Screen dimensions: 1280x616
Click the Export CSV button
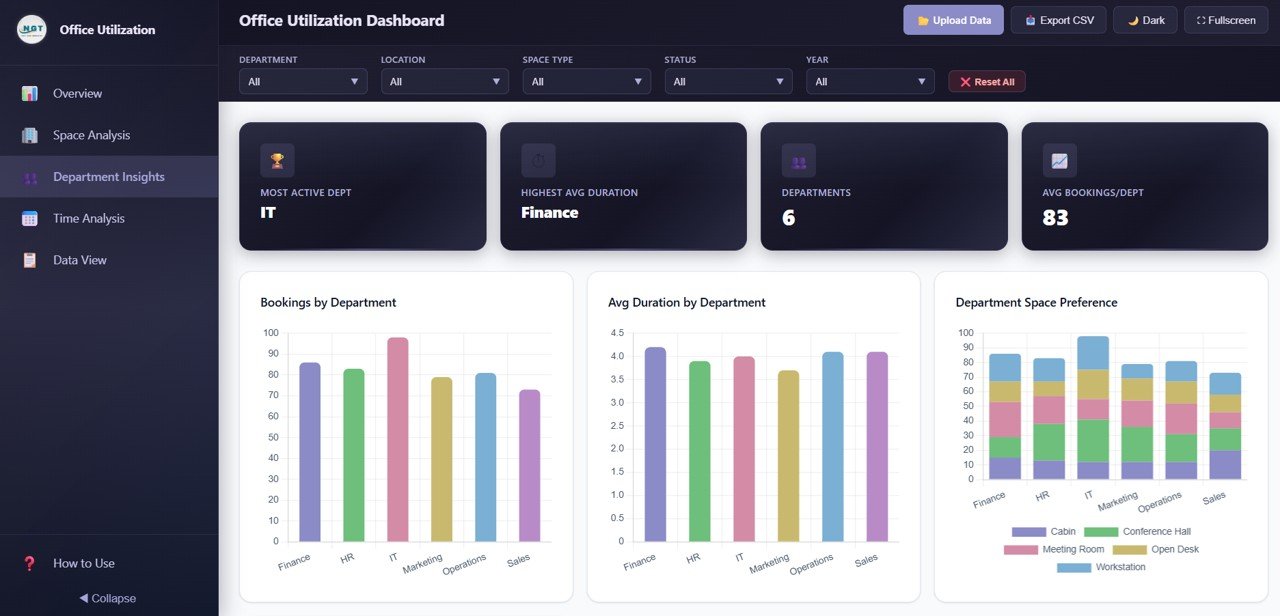click(1058, 19)
